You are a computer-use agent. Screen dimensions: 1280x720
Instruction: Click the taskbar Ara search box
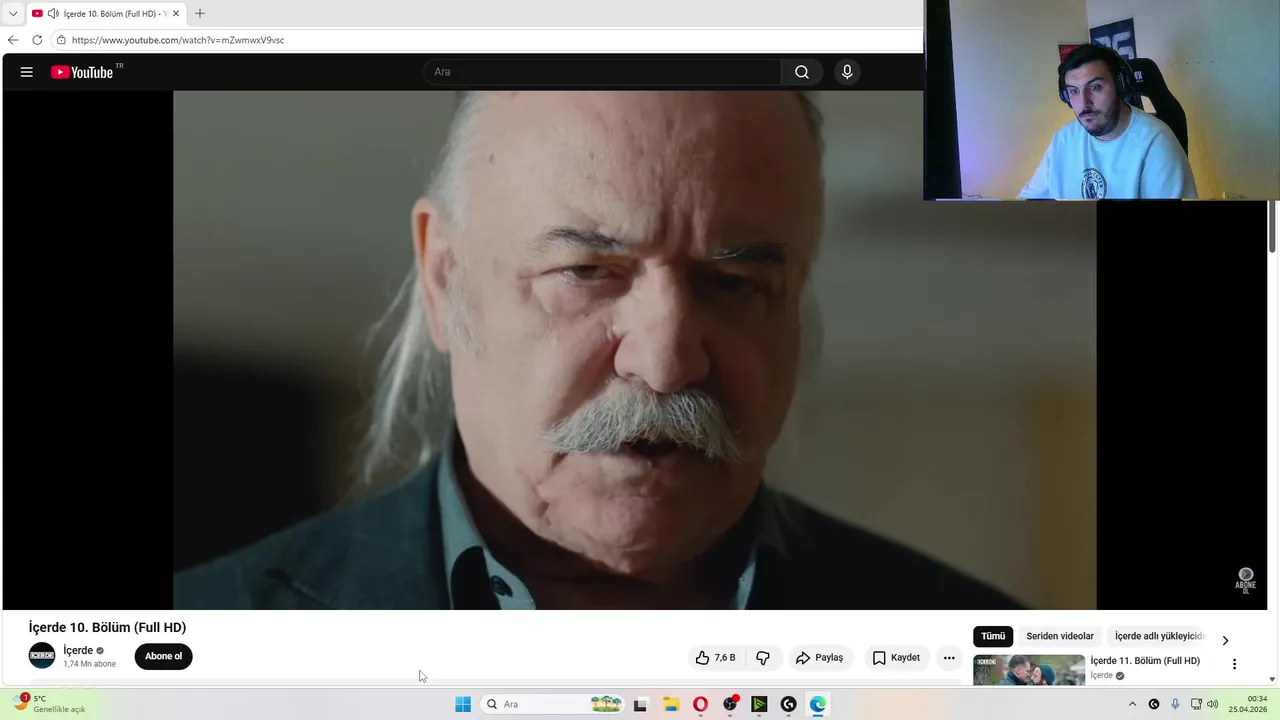(553, 704)
